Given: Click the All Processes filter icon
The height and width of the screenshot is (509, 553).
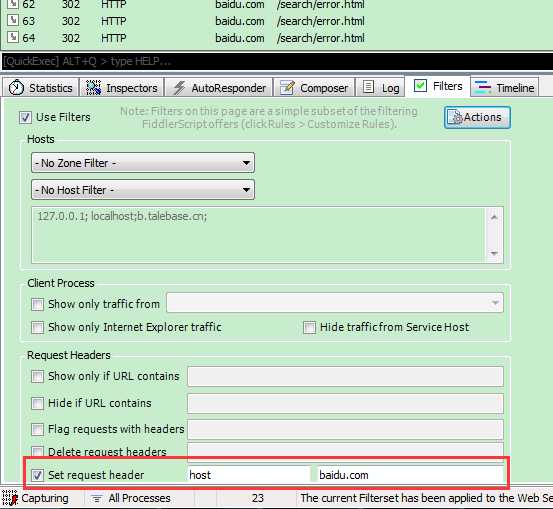Looking at the screenshot, I should click(97, 498).
